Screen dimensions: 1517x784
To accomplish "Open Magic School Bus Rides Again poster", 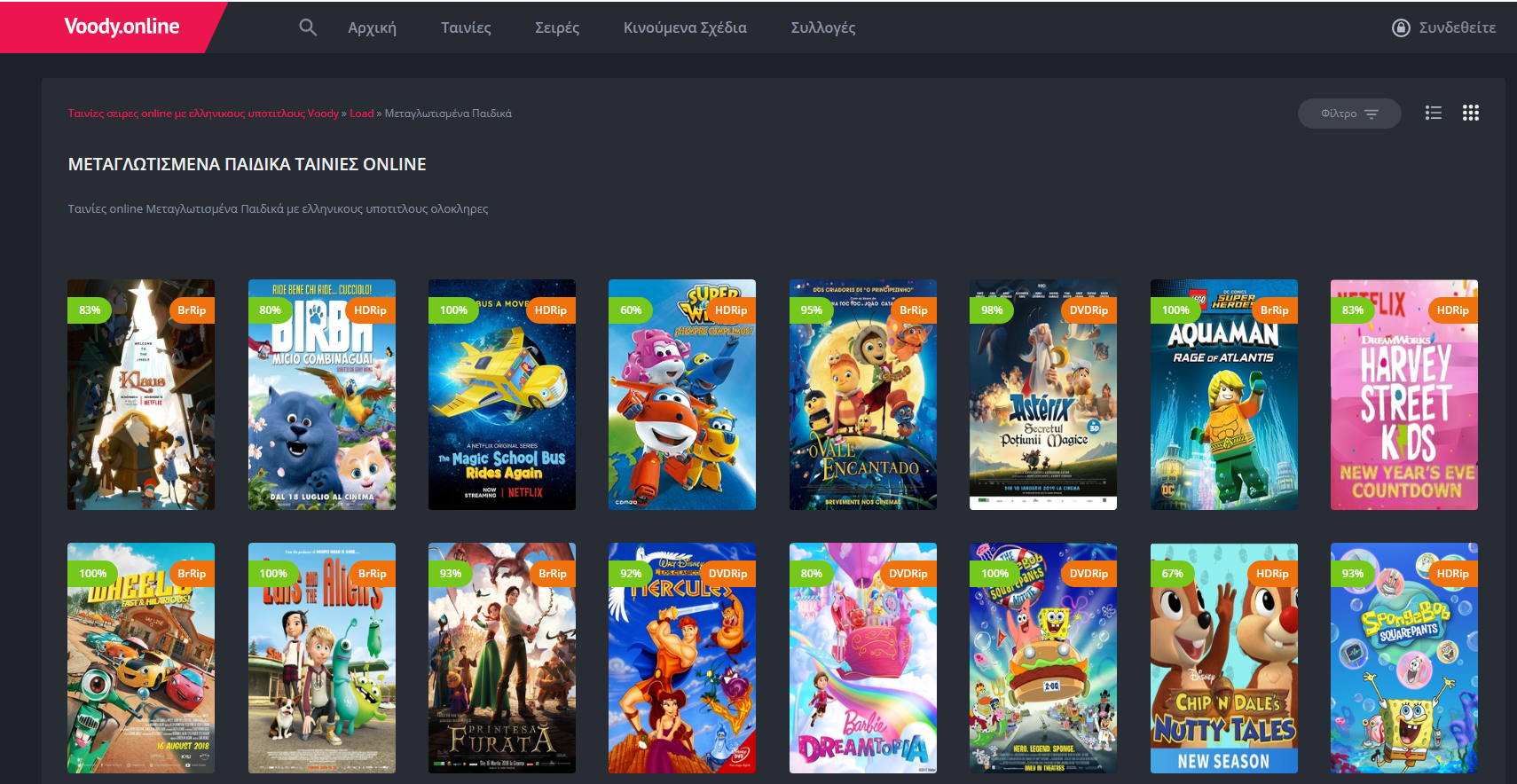I will point(502,395).
